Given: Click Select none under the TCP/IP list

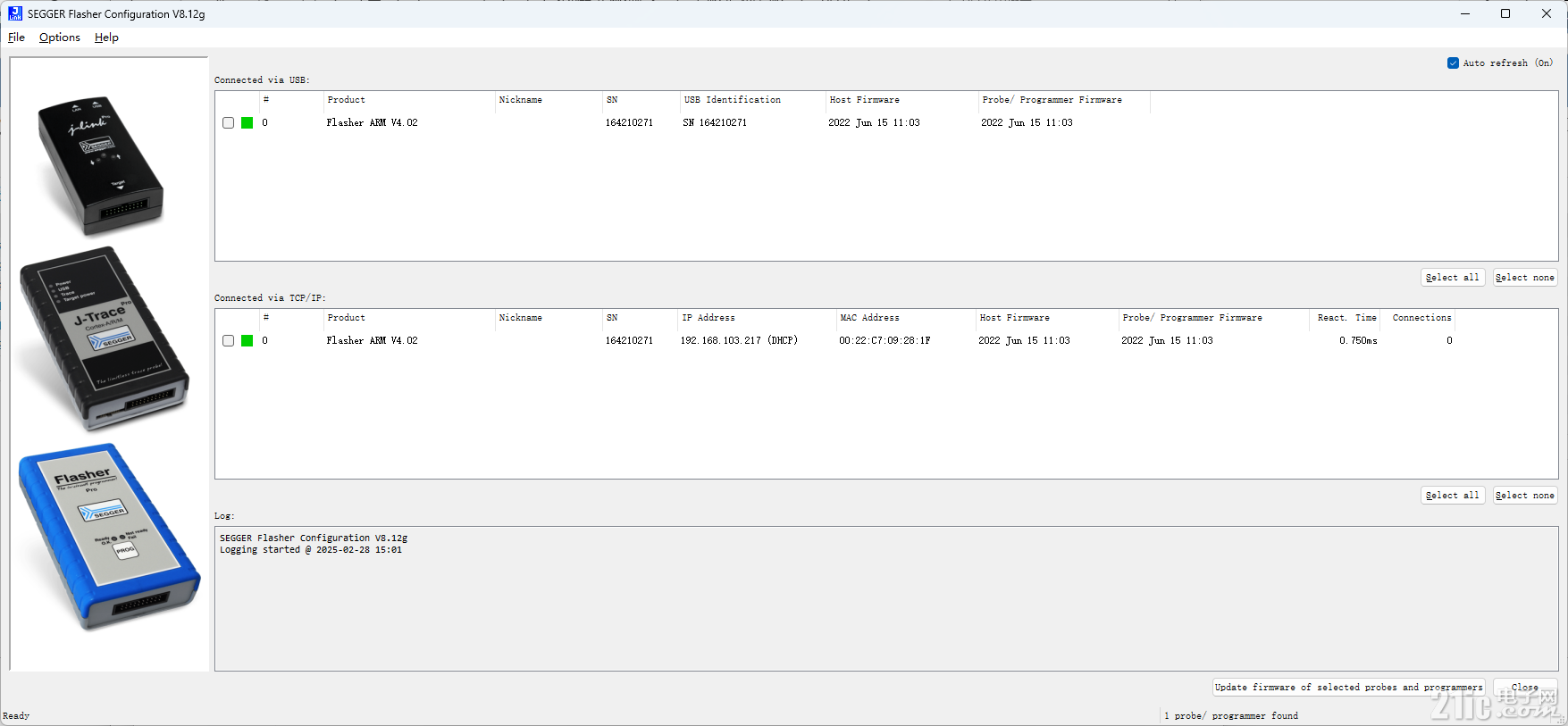Looking at the screenshot, I should 1525,496.
